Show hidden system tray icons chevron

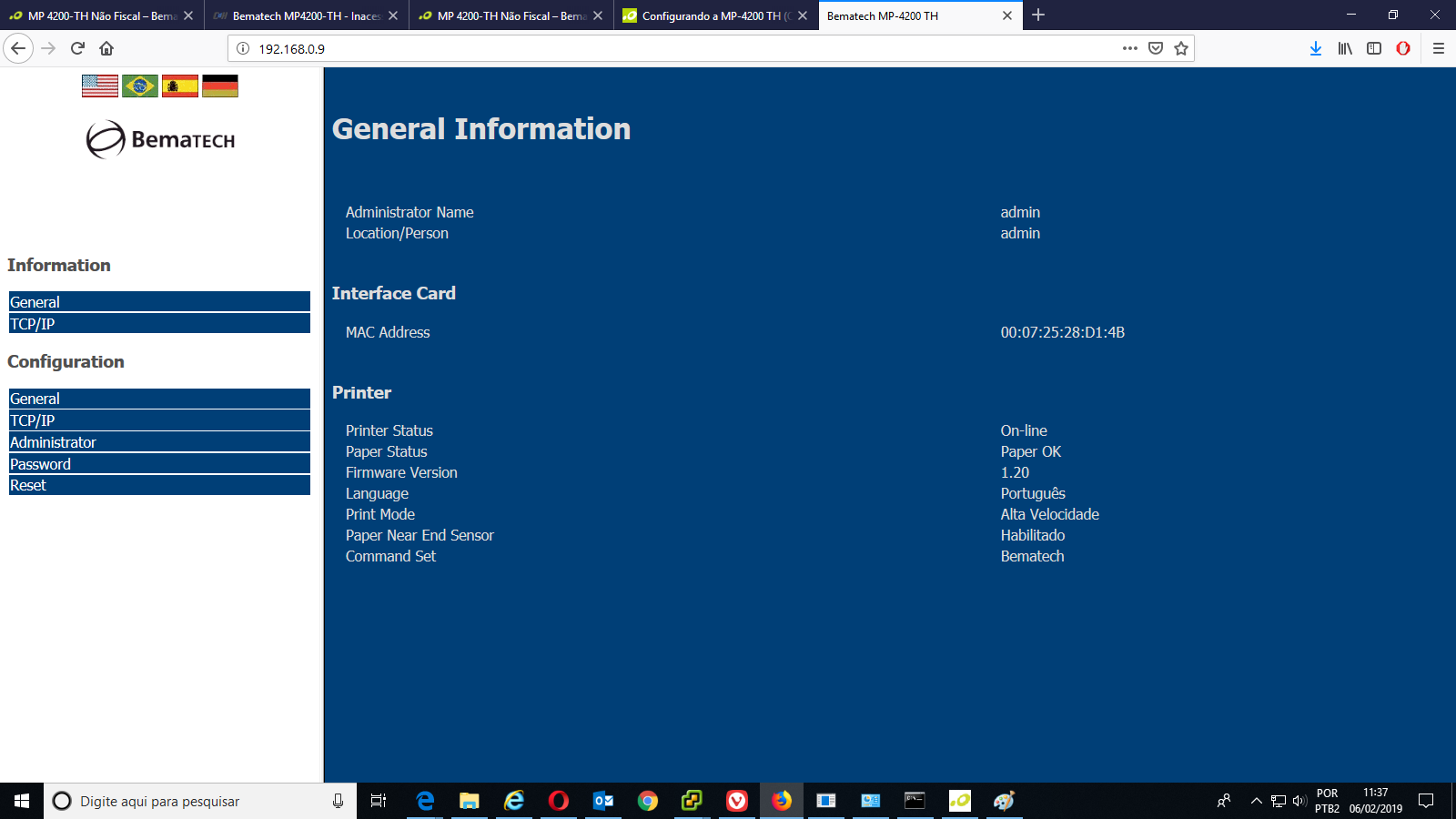pos(1256,801)
